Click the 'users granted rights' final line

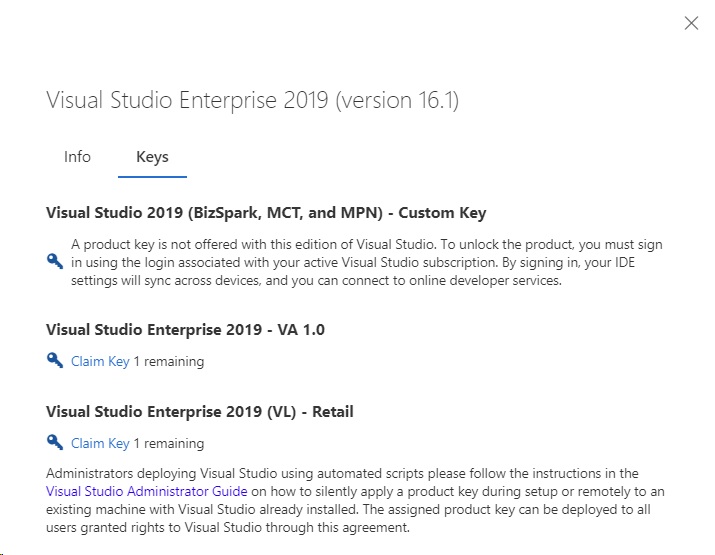(228, 527)
